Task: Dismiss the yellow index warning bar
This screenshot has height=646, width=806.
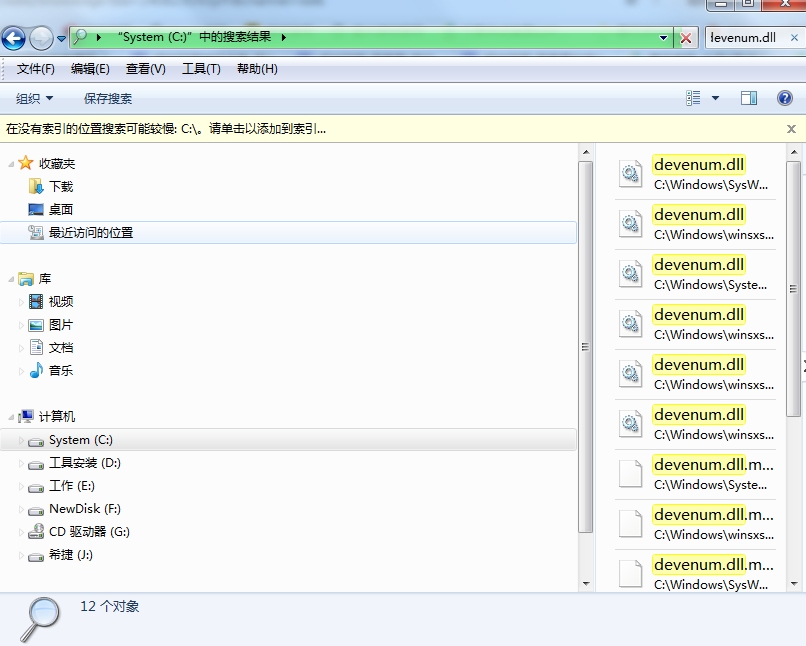Action: 791,129
